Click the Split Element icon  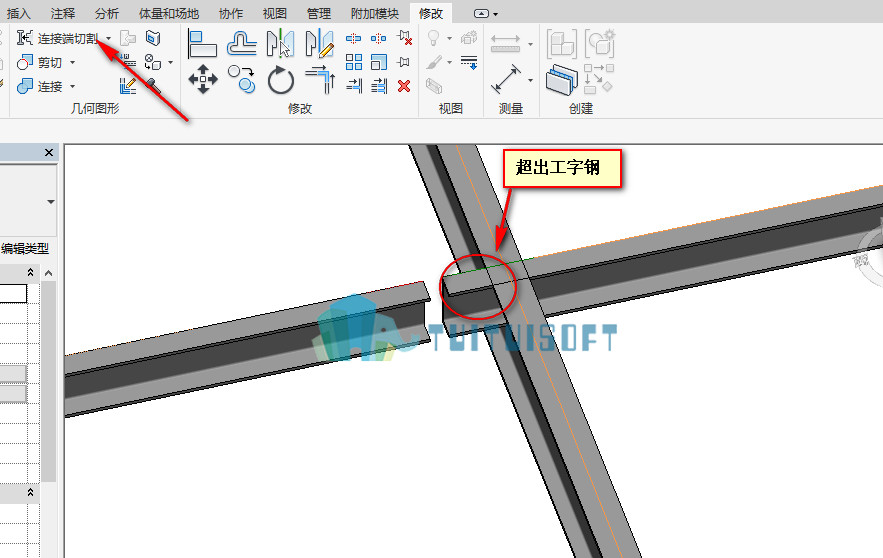point(354,38)
